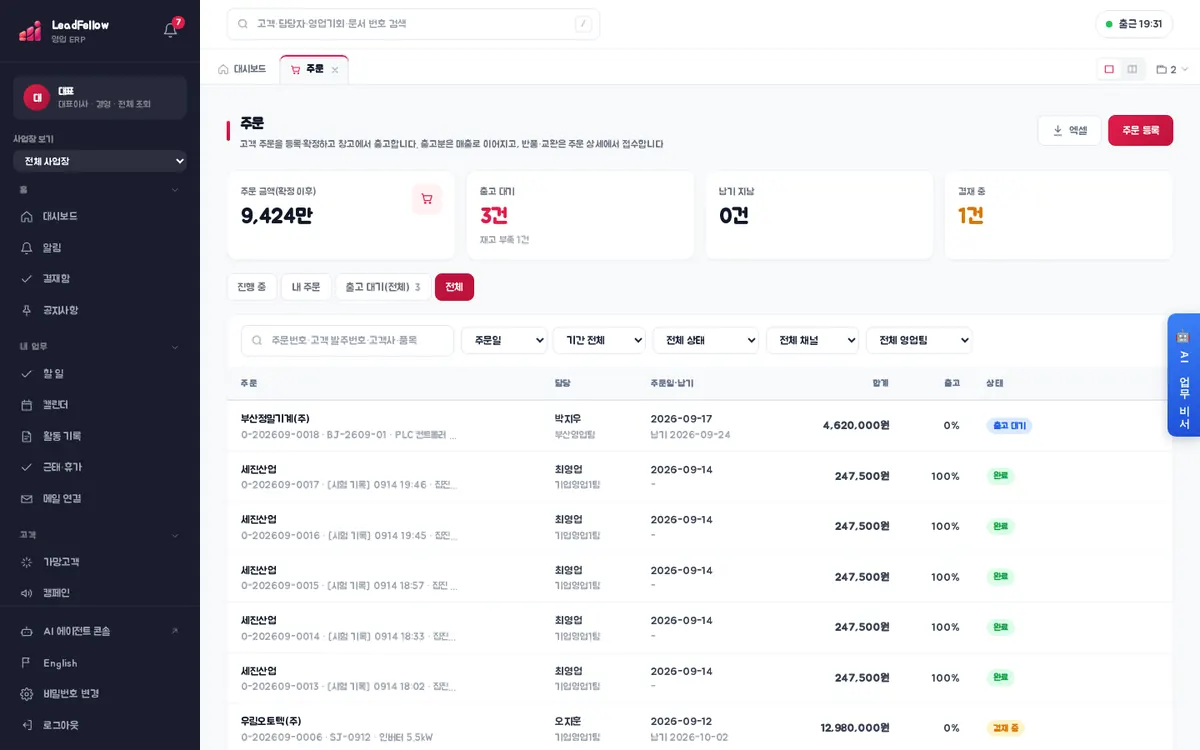Open 캠페인 in the sidebar

tap(100, 593)
